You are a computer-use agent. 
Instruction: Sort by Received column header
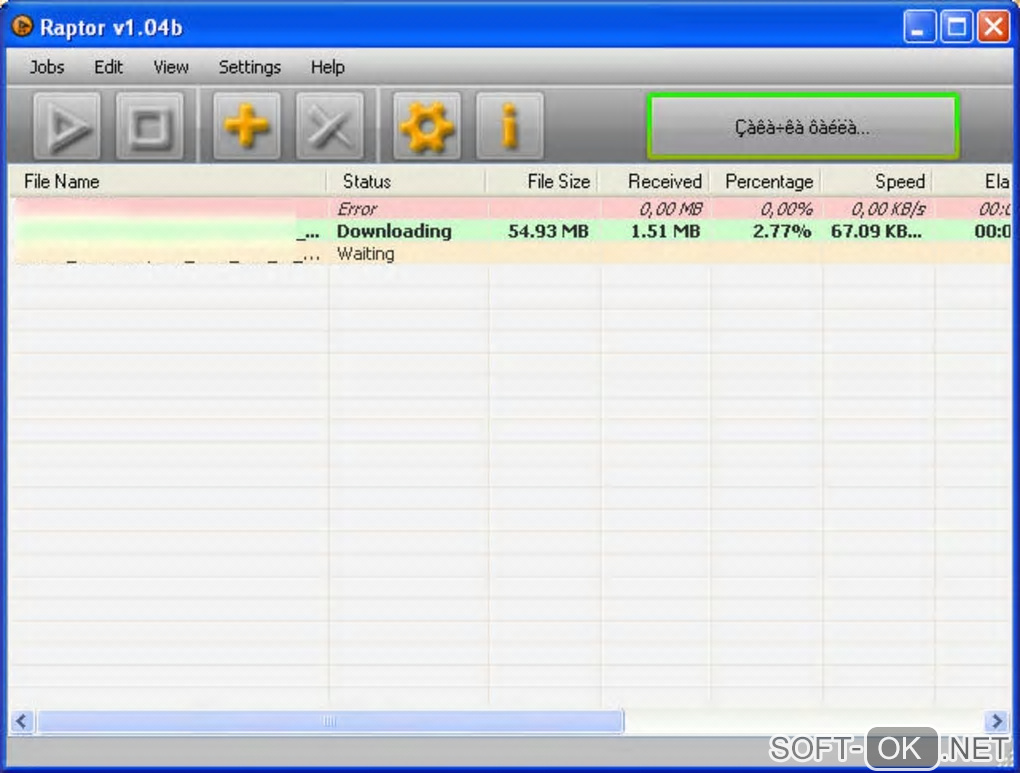coord(654,182)
